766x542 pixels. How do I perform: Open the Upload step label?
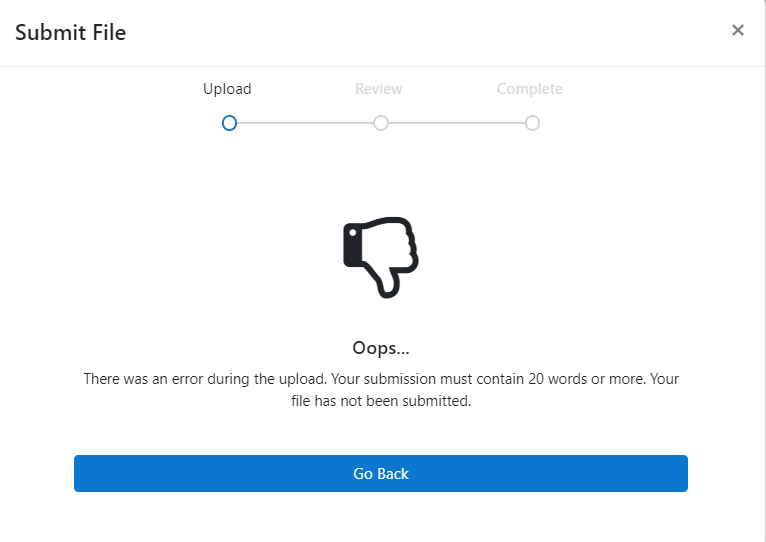point(227,89)
